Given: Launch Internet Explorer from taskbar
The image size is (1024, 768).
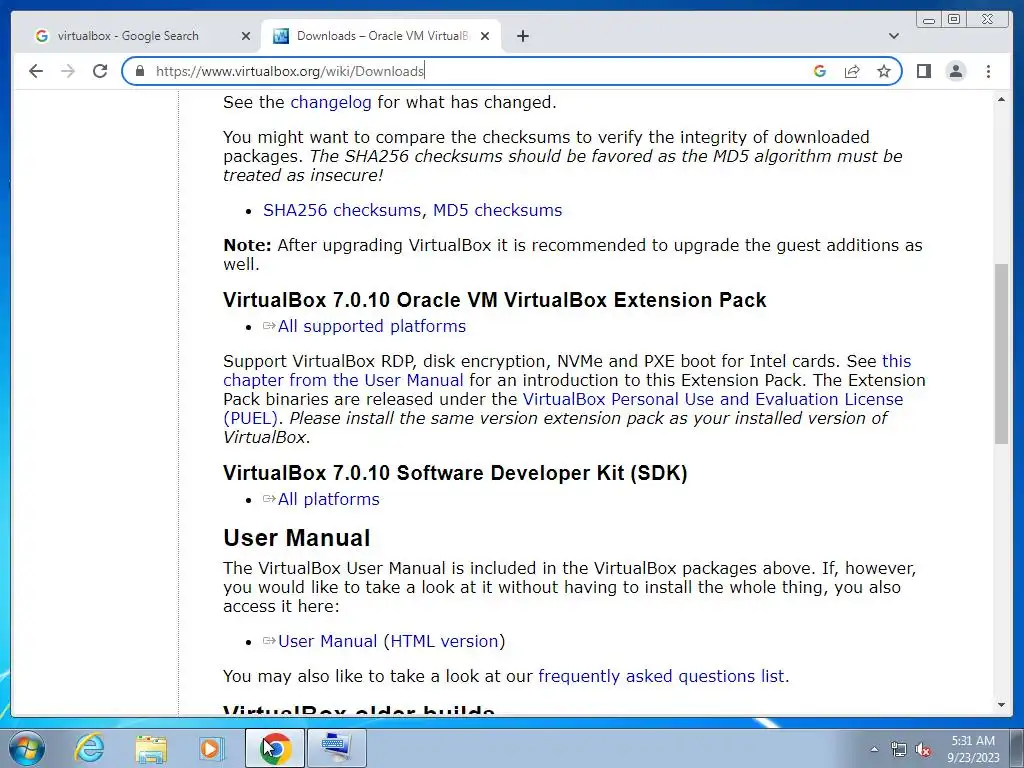Looking at the screenshot, I should point(89,748).
